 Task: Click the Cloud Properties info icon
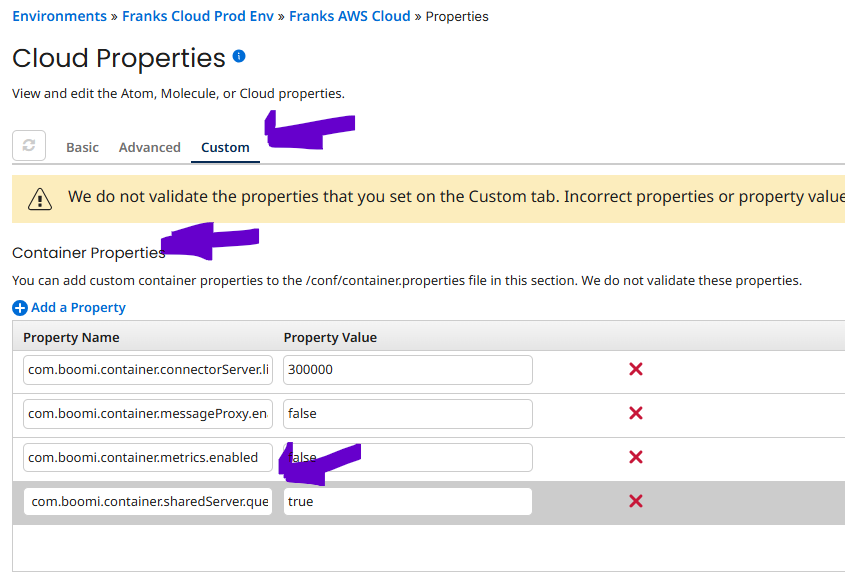(x=239, y=56)
